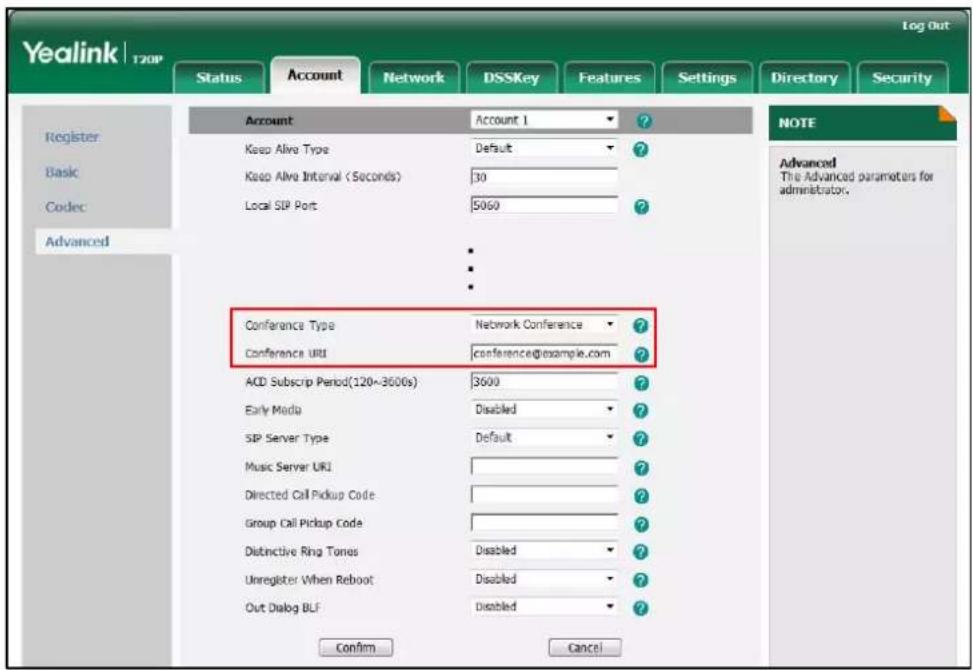The height and width of the screenshot is (670, 973).
Task: Click the Cancel button
Action: (x=585, y=648)
